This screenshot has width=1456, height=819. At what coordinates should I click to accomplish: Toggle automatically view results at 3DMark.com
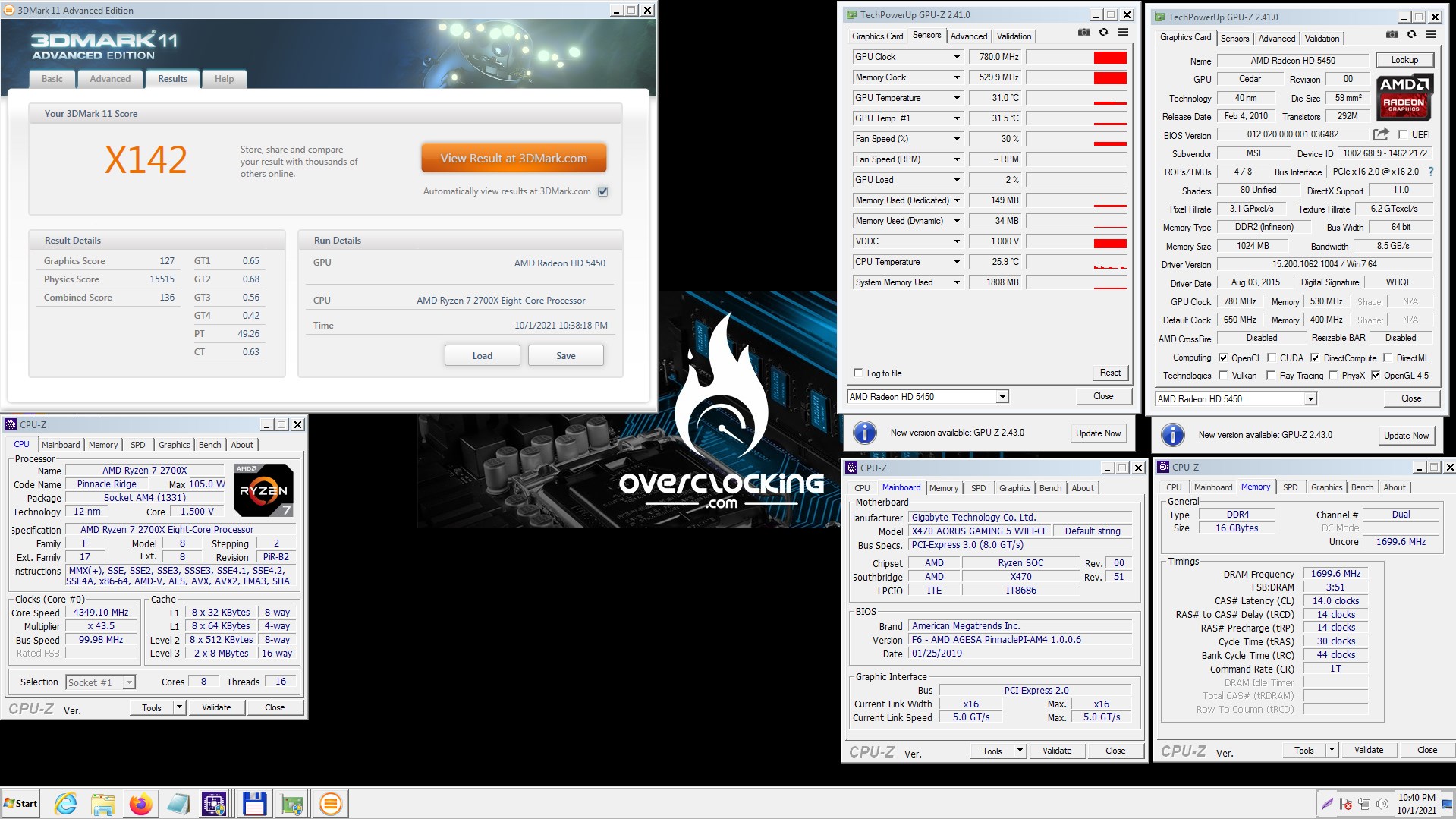pos(603,191)
